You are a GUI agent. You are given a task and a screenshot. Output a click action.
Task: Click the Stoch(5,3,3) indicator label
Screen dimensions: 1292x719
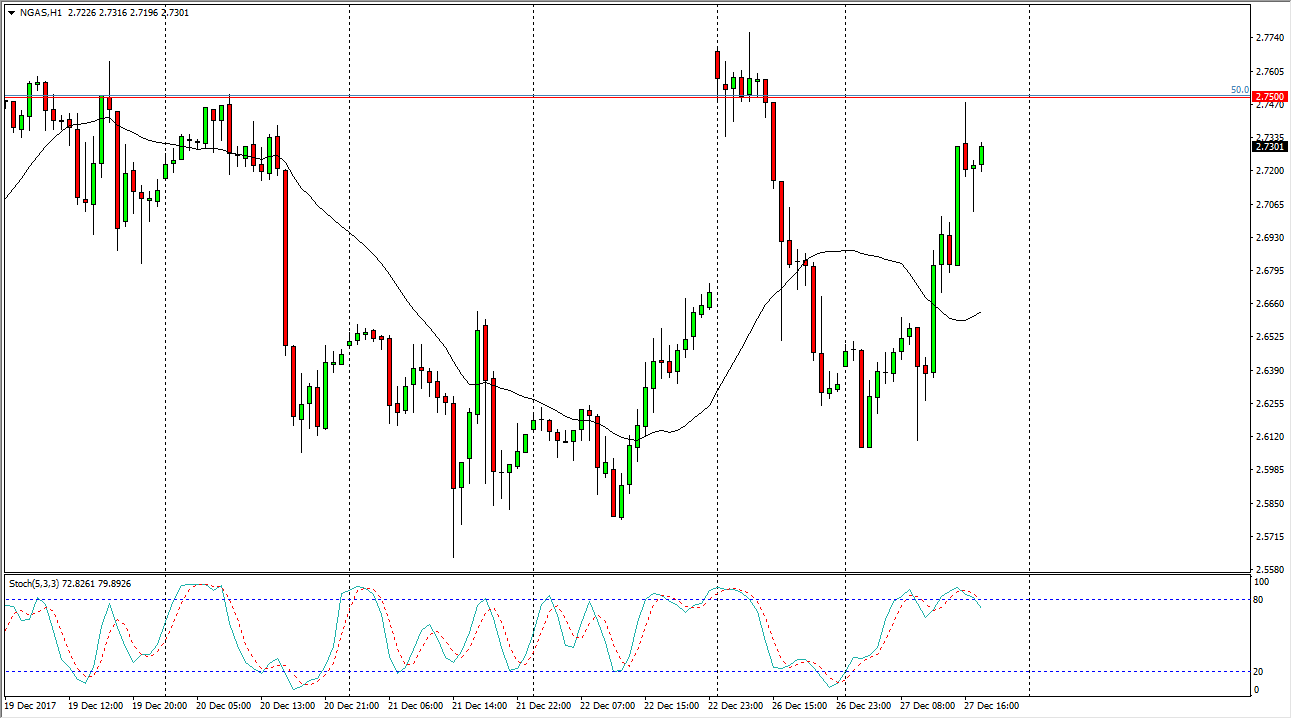(38, 582)
